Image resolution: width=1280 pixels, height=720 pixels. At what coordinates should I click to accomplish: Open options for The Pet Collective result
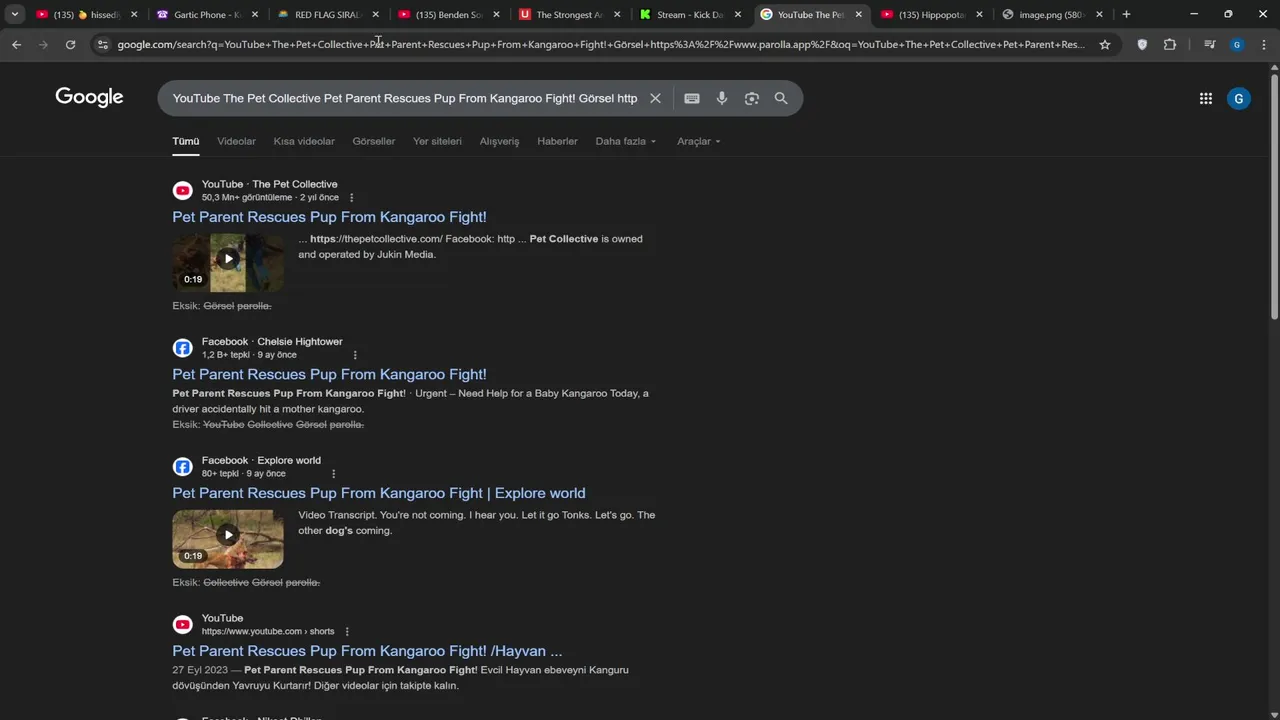coord(351,198)
